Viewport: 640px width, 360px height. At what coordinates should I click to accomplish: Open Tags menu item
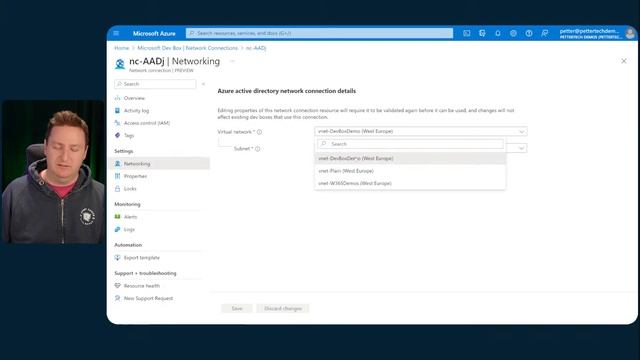(x=129, y=136)
